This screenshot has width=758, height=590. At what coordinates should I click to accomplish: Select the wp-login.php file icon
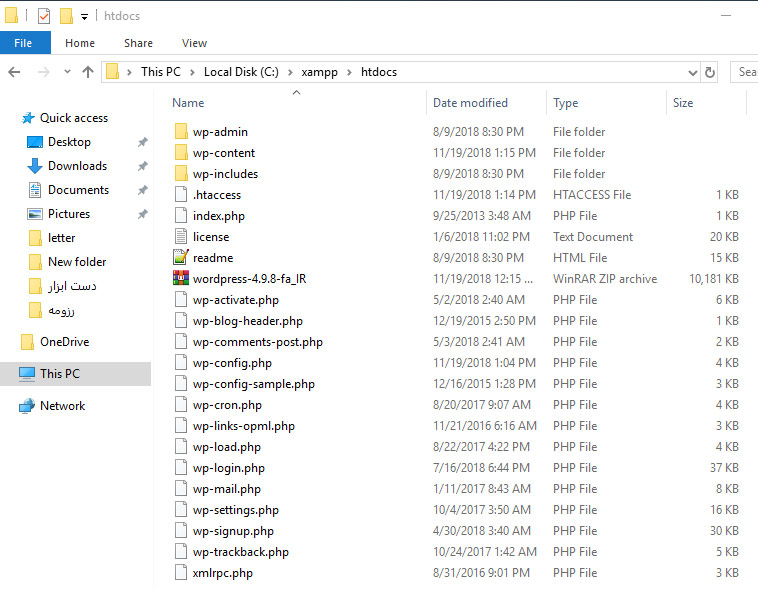[181, 468]
